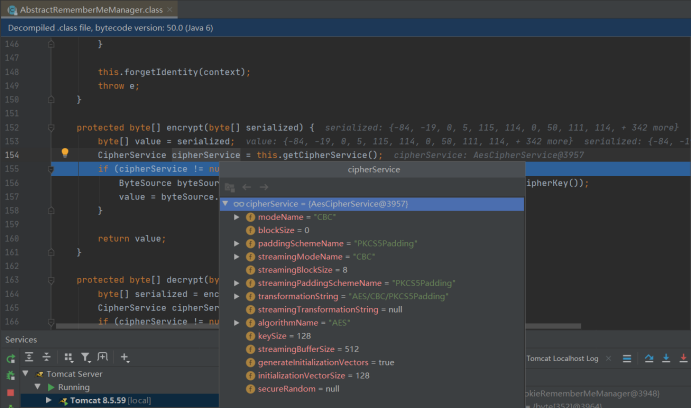The height and width of the screenshot is (409, 692).
Task: Click the red Stop button in Services
Action: tap(11, 392)
